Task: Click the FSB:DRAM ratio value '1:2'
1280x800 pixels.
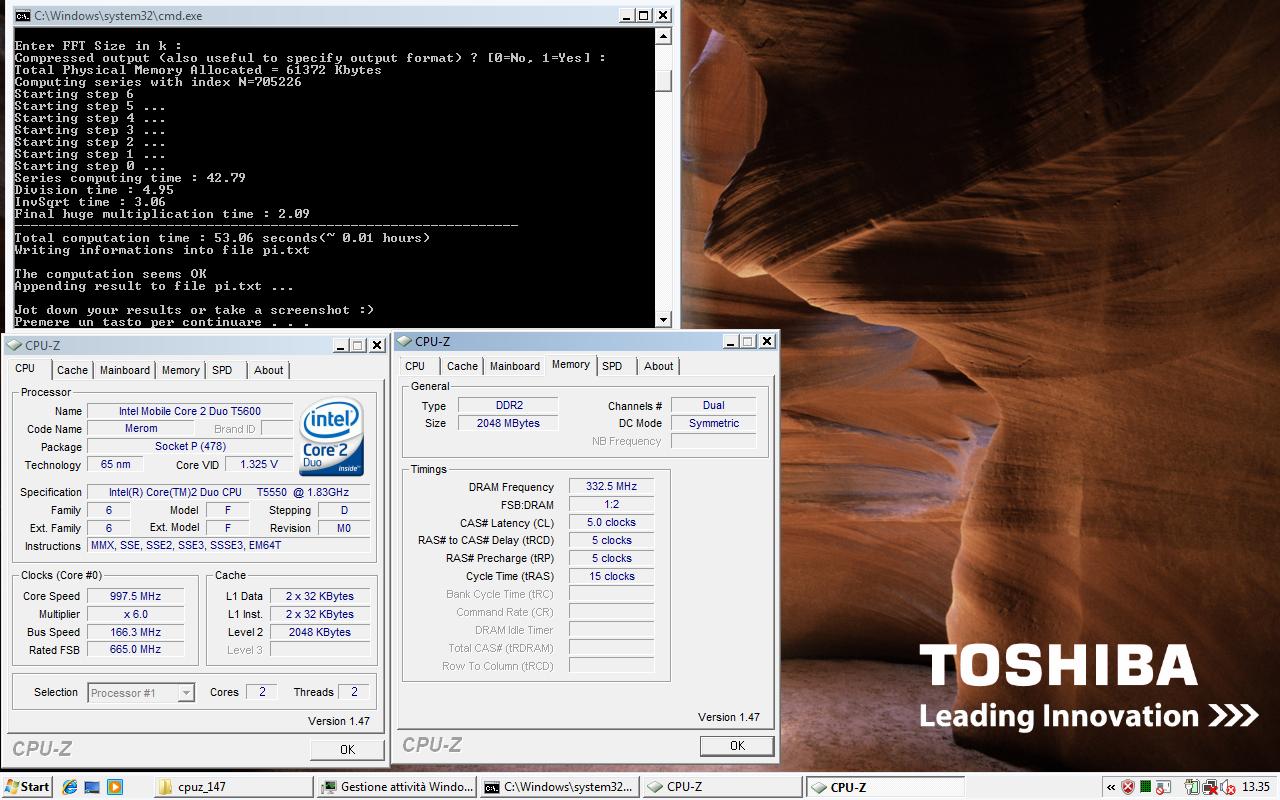Action: point(611,505)
